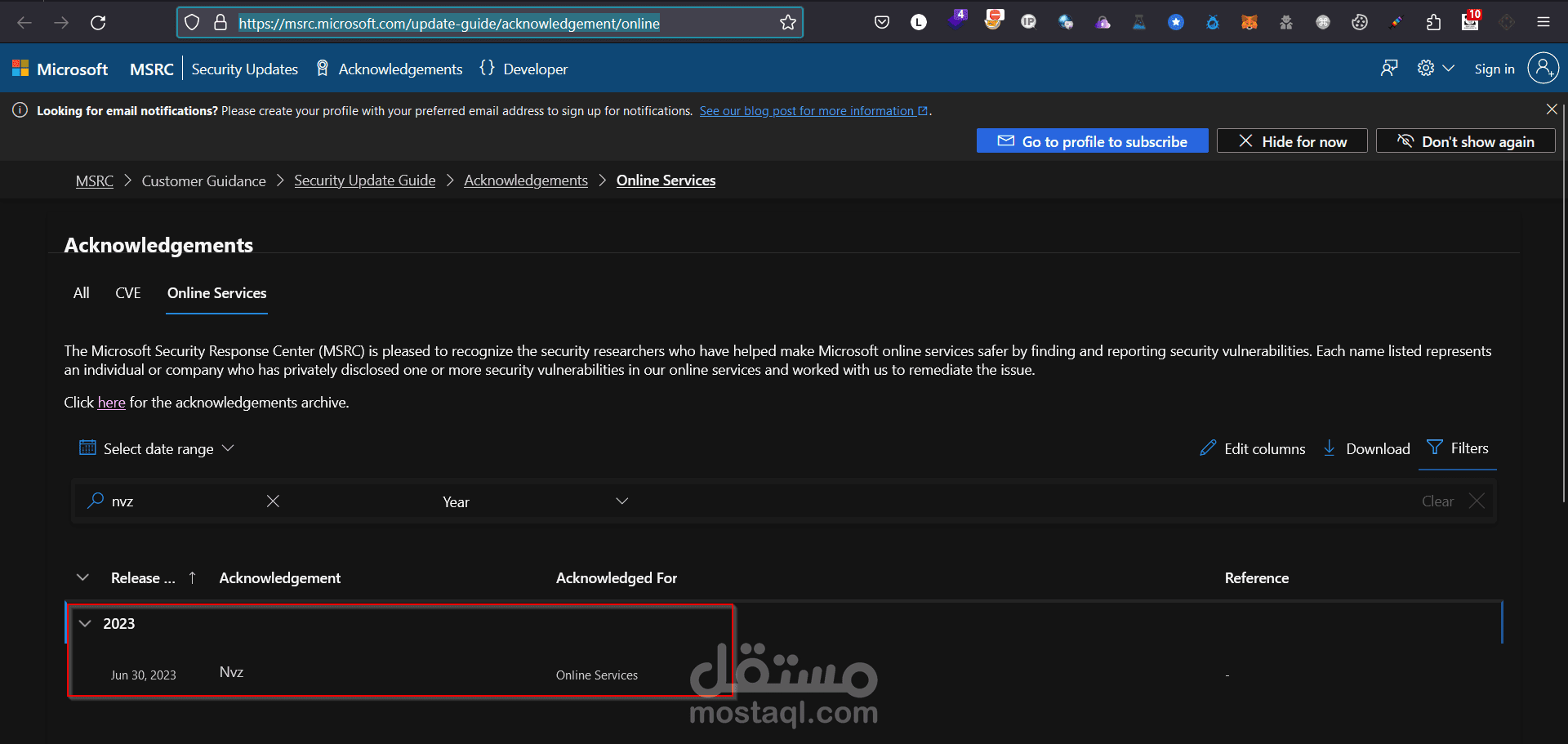Bookmark this page with the star icon
The height and width of the screenshot is (744, 1568).
point(787,23)
